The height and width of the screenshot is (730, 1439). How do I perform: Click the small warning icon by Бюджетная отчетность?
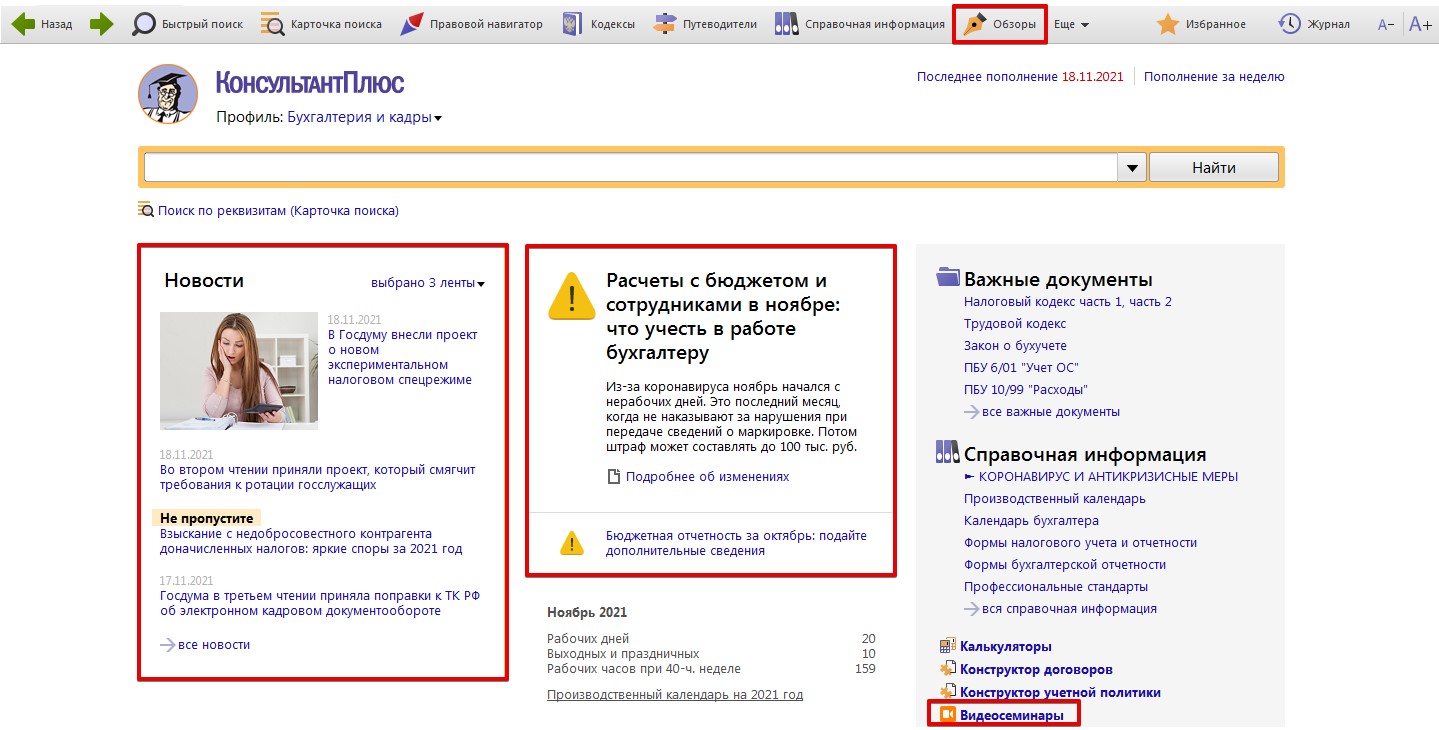(571, 544)
